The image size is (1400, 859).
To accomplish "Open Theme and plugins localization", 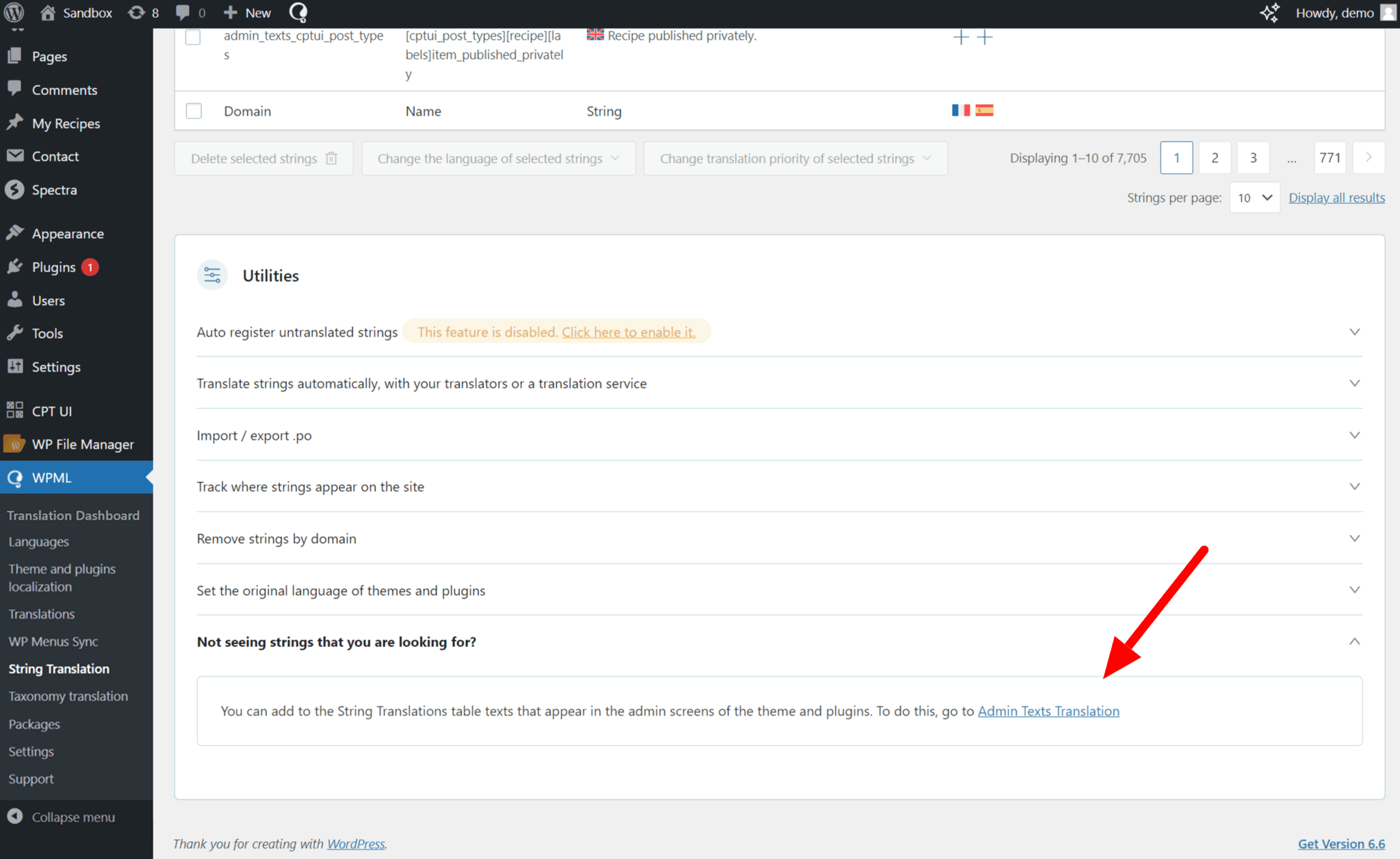I will click(62, 578).
